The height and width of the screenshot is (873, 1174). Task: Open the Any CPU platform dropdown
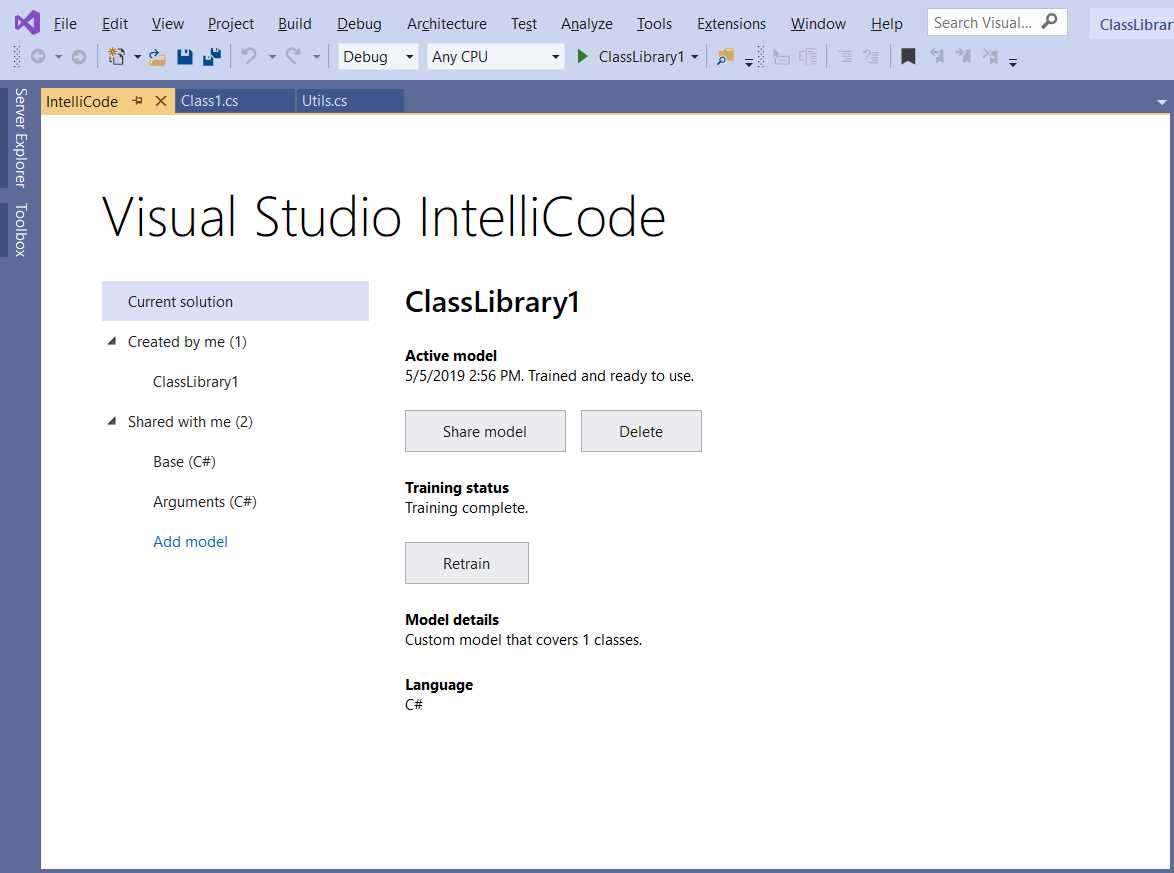click(x=554, y=57)
